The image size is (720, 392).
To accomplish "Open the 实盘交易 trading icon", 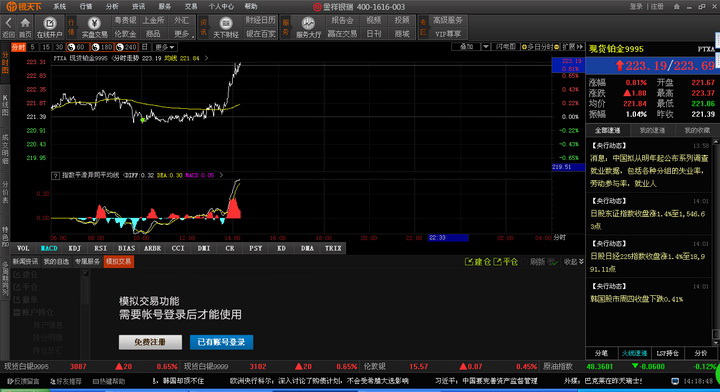I will [94, 23].
